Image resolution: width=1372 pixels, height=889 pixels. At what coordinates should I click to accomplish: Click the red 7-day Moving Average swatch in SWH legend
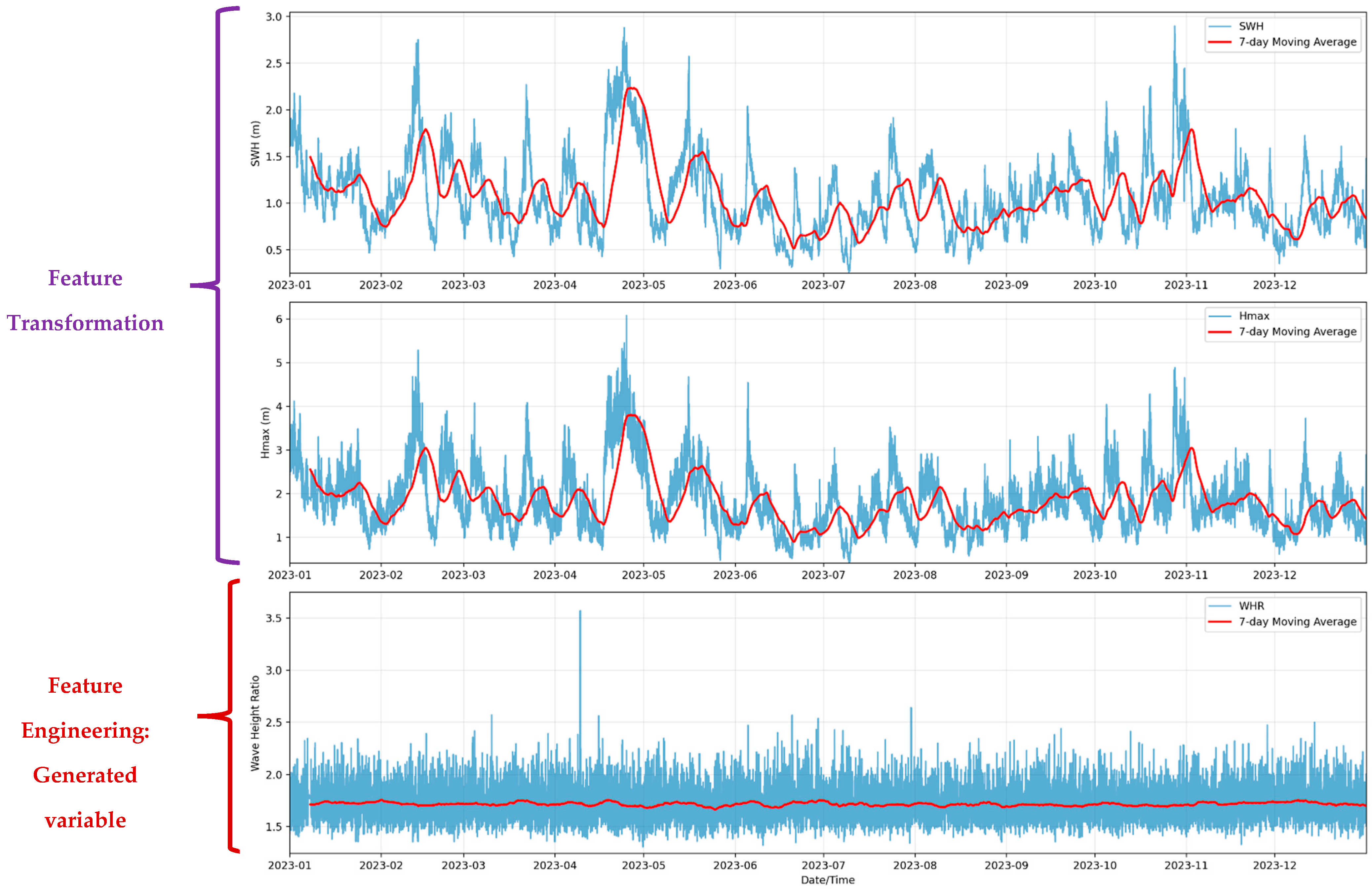(1219, 42)
